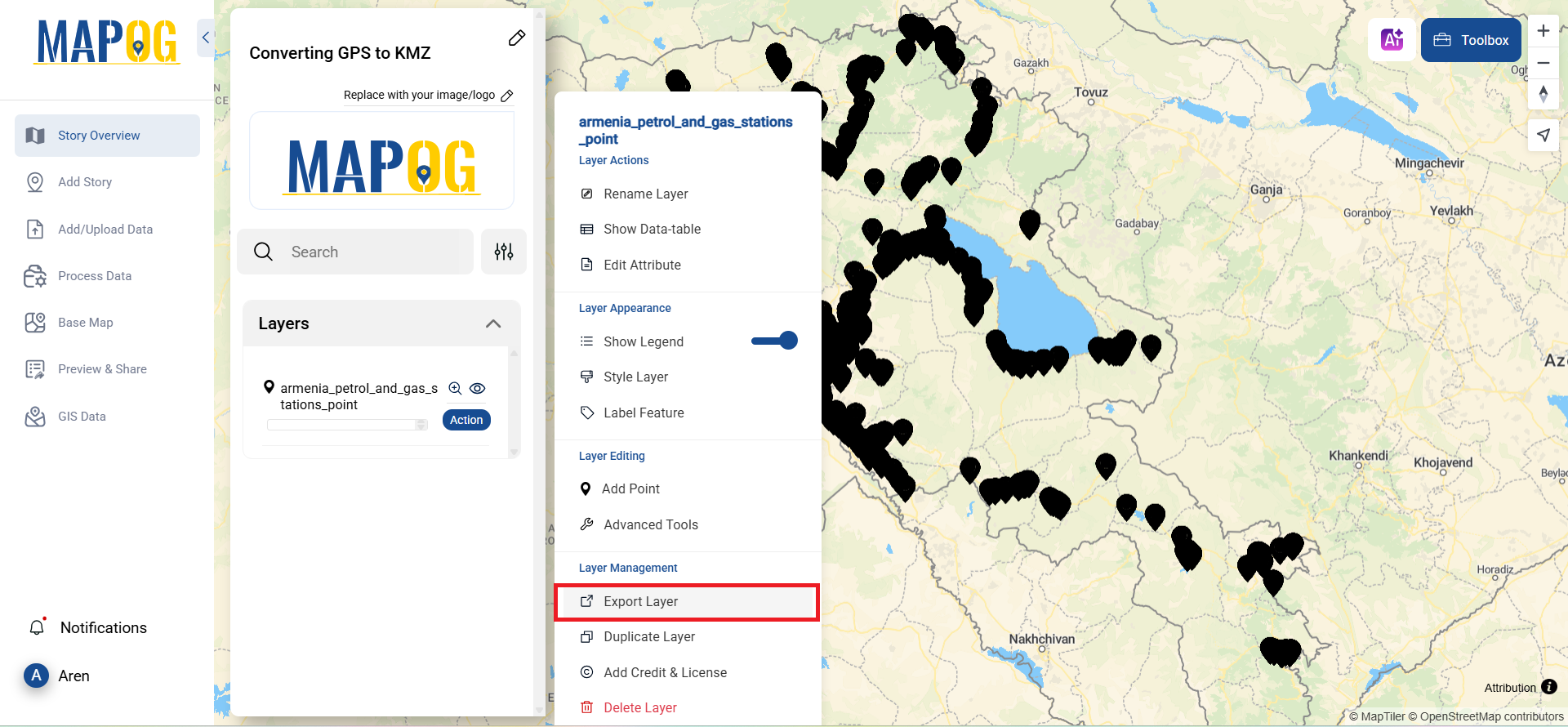Viewport: 1568px width, 727px height.
Task: Click Delete Layer
Action: pyautogui.click(x=640, y=707)
